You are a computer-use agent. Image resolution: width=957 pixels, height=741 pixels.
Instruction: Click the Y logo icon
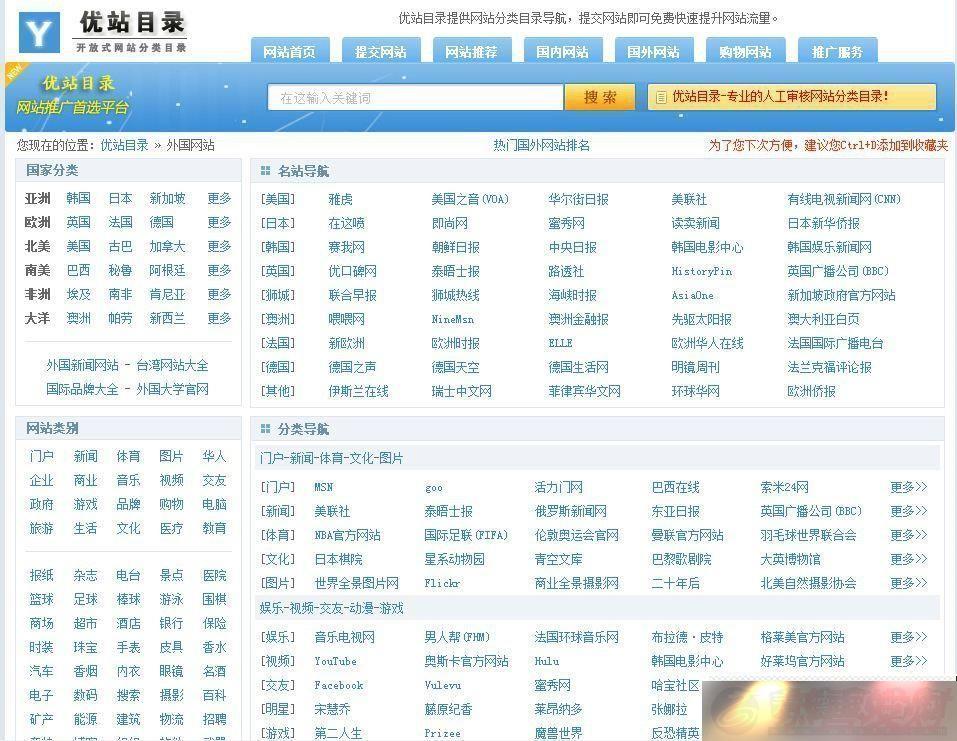pyautogui.click(x=40, y=32)
